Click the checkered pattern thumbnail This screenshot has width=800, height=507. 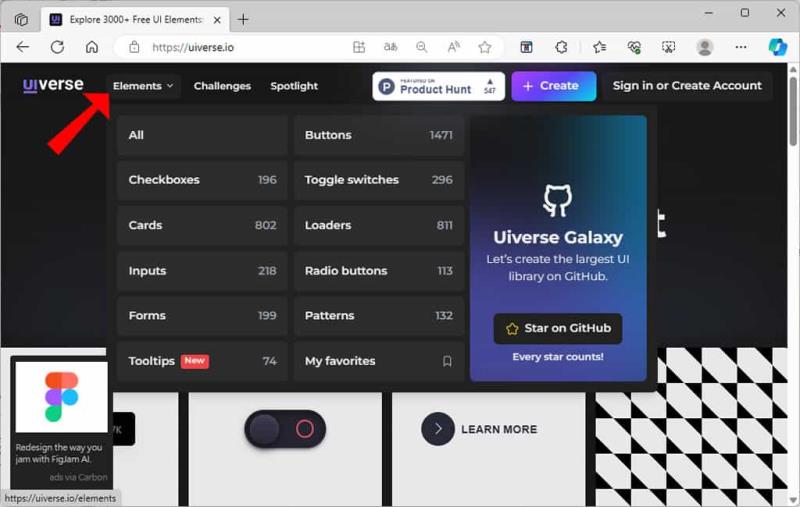tap(691, 427)
